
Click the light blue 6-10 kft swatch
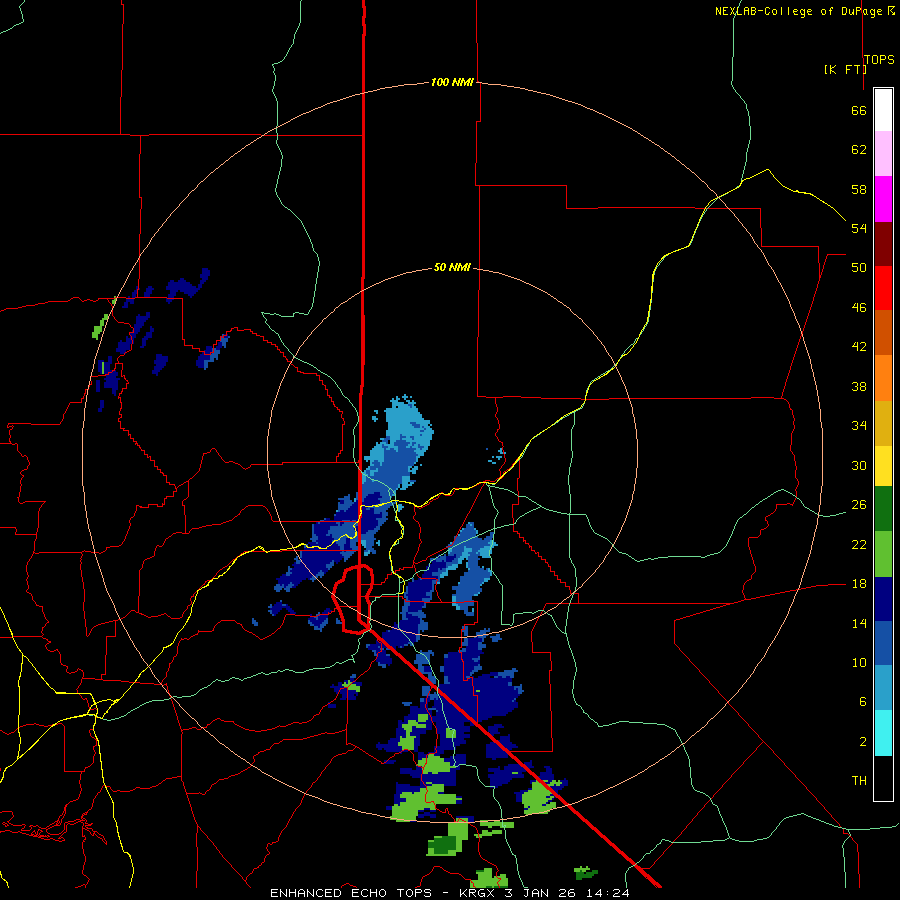click(x=883, y=688)
